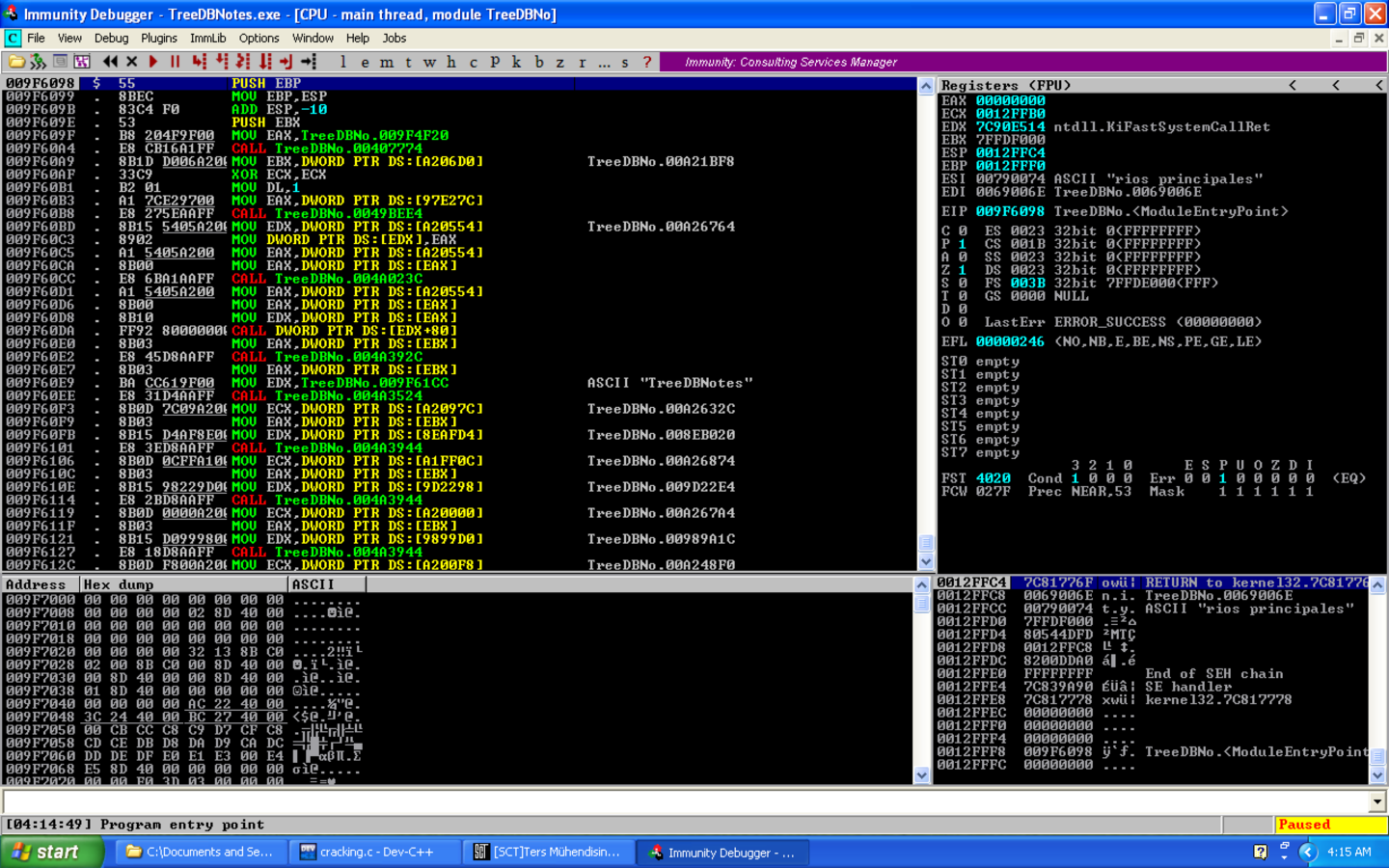The width and height of the screenshot is (1389, 868).
Task: Show Log window with the l button
Action: click(343, 62)
